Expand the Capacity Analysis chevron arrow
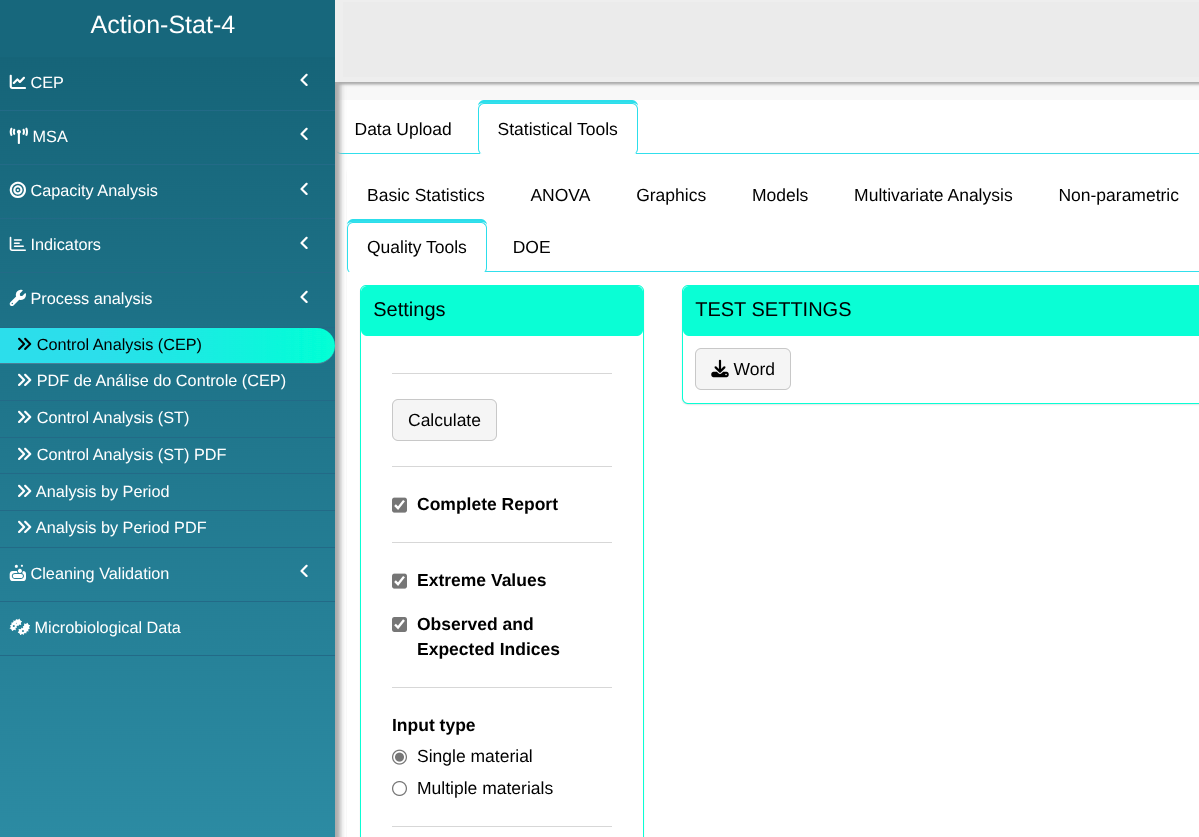The image size is (1199, 837). 304,189
